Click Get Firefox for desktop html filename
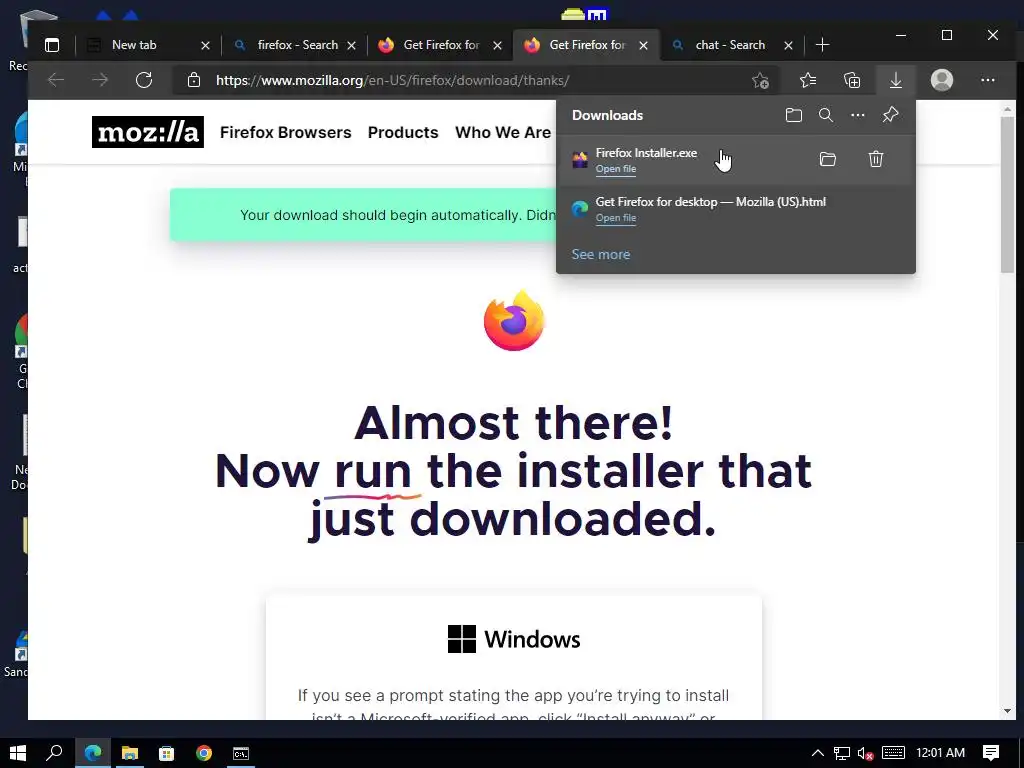Screen dimensions: 1024x768 711,202
